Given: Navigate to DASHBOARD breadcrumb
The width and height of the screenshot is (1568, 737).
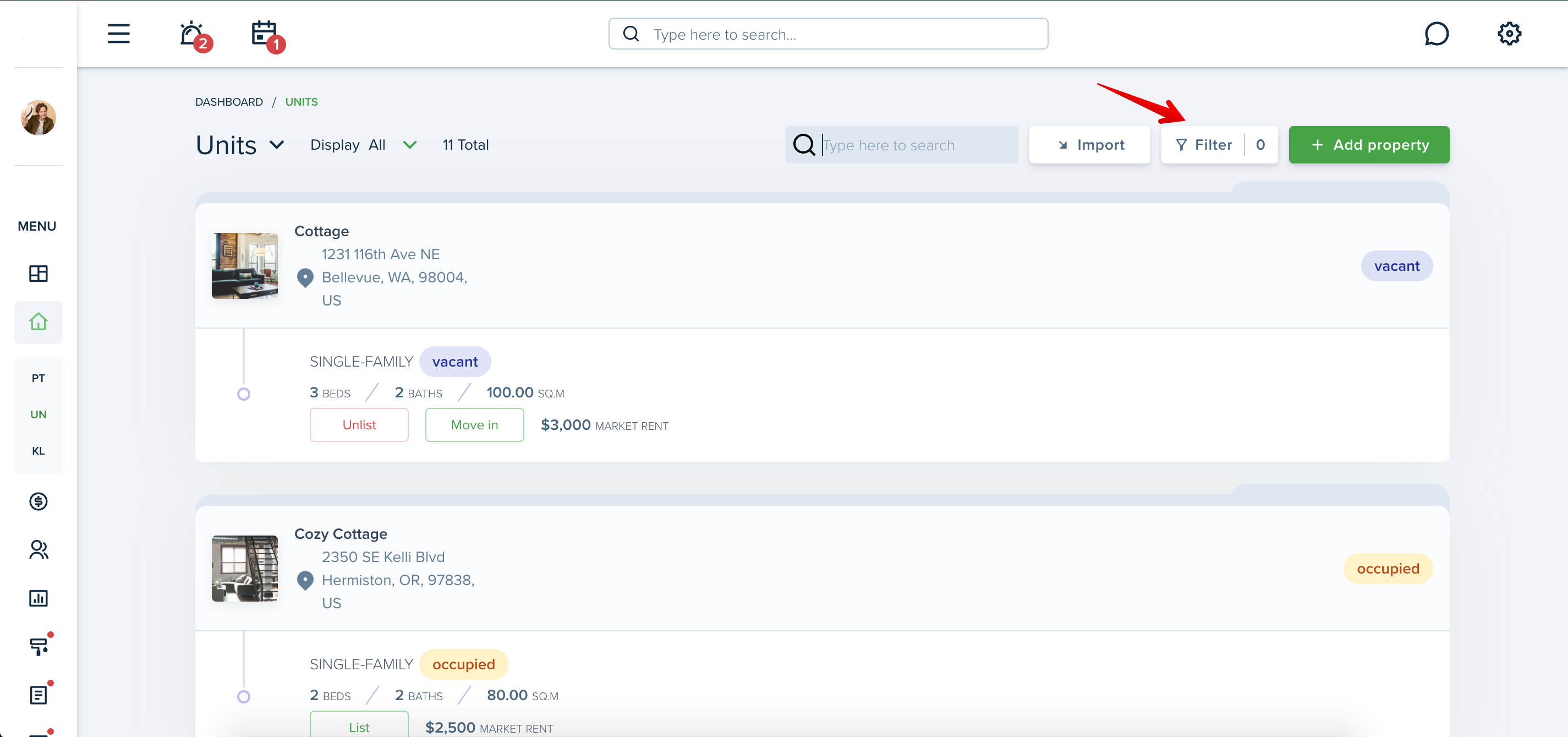Looking at the screenshot, I should (x=229, y=102).
